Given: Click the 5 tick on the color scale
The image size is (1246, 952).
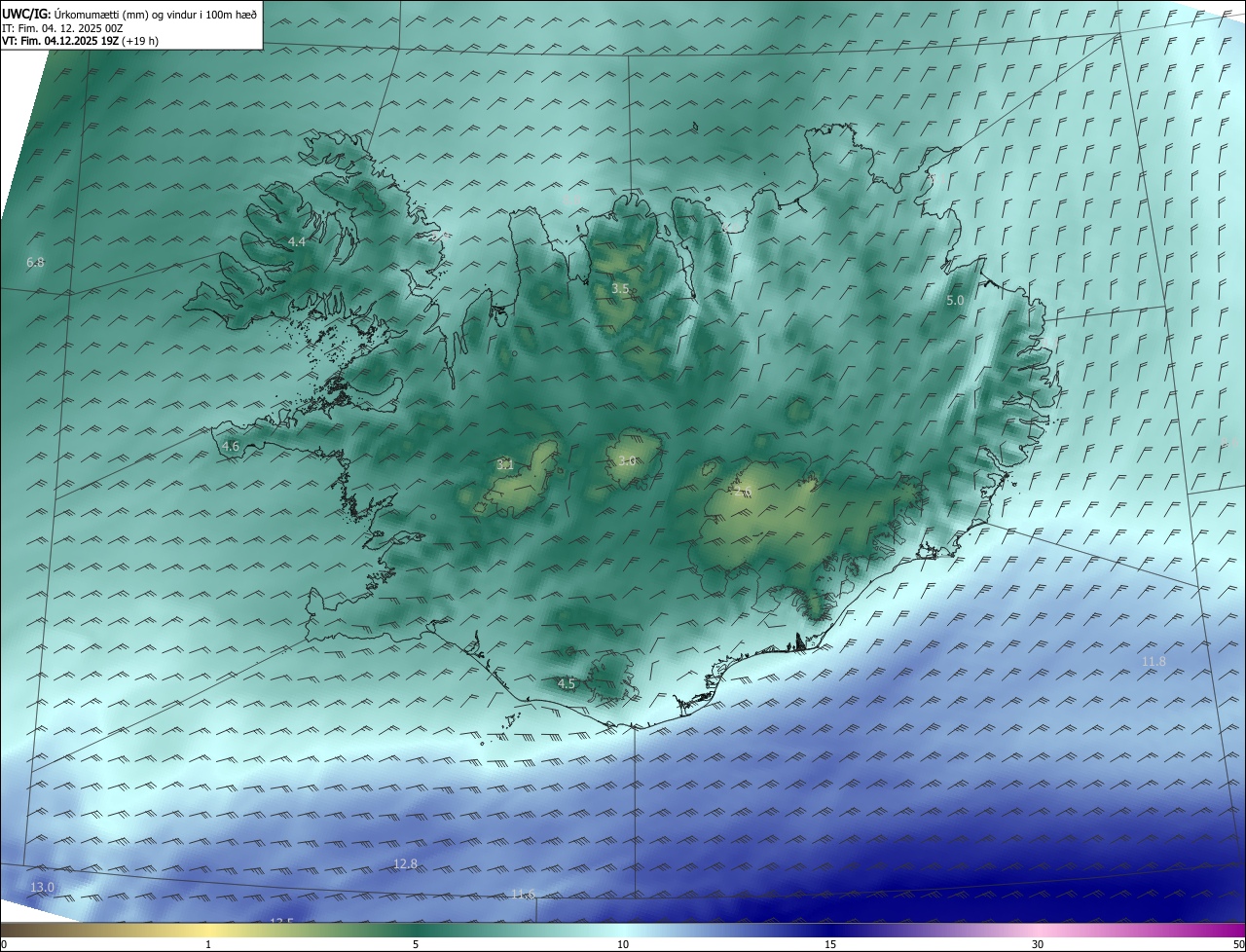Looking at the screenshot, I should (416, 944).
